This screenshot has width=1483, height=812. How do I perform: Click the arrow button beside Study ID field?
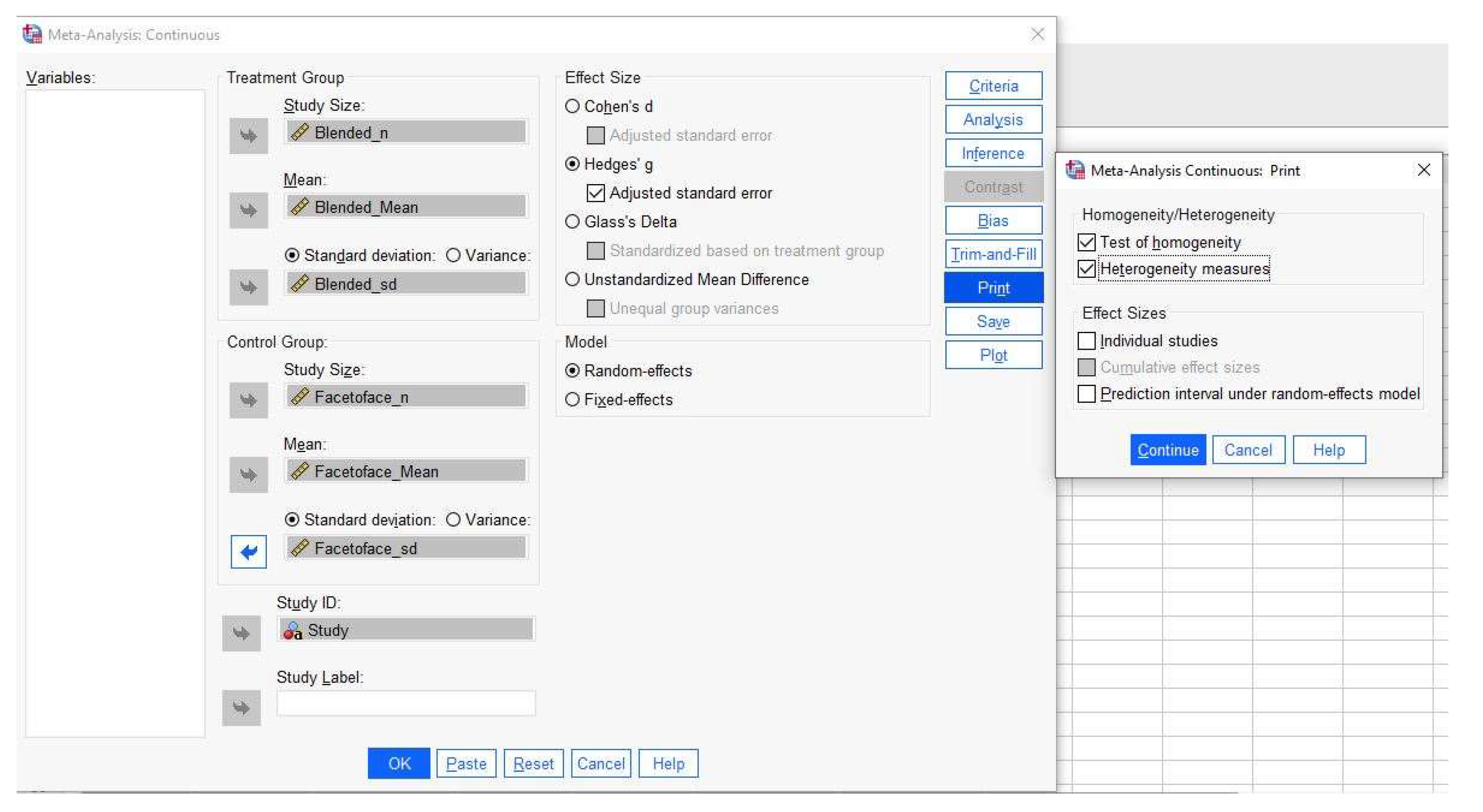(x=241, y=633)
